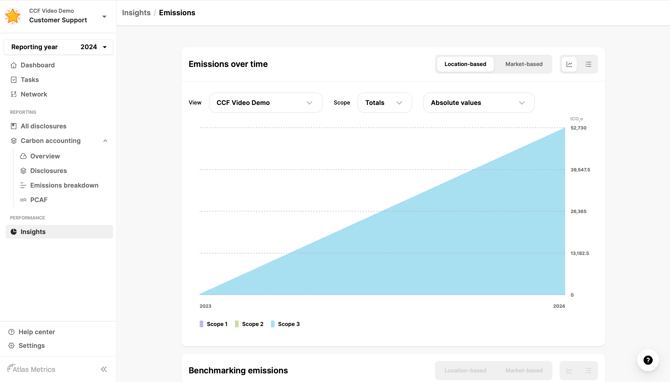Click the Settings gear icon

coord(12,345)
